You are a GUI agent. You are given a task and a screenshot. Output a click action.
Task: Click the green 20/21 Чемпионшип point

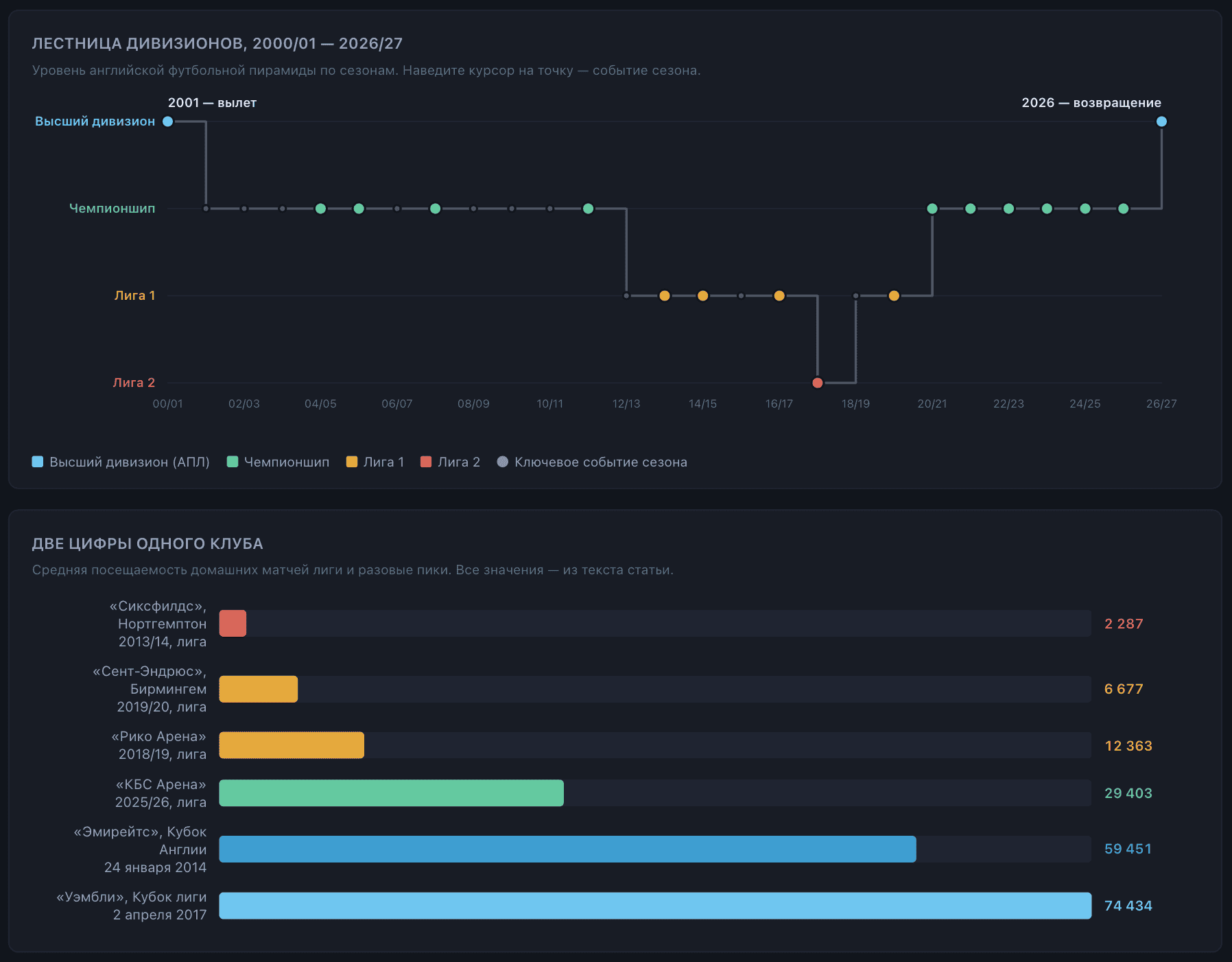[x=932, y=209]
